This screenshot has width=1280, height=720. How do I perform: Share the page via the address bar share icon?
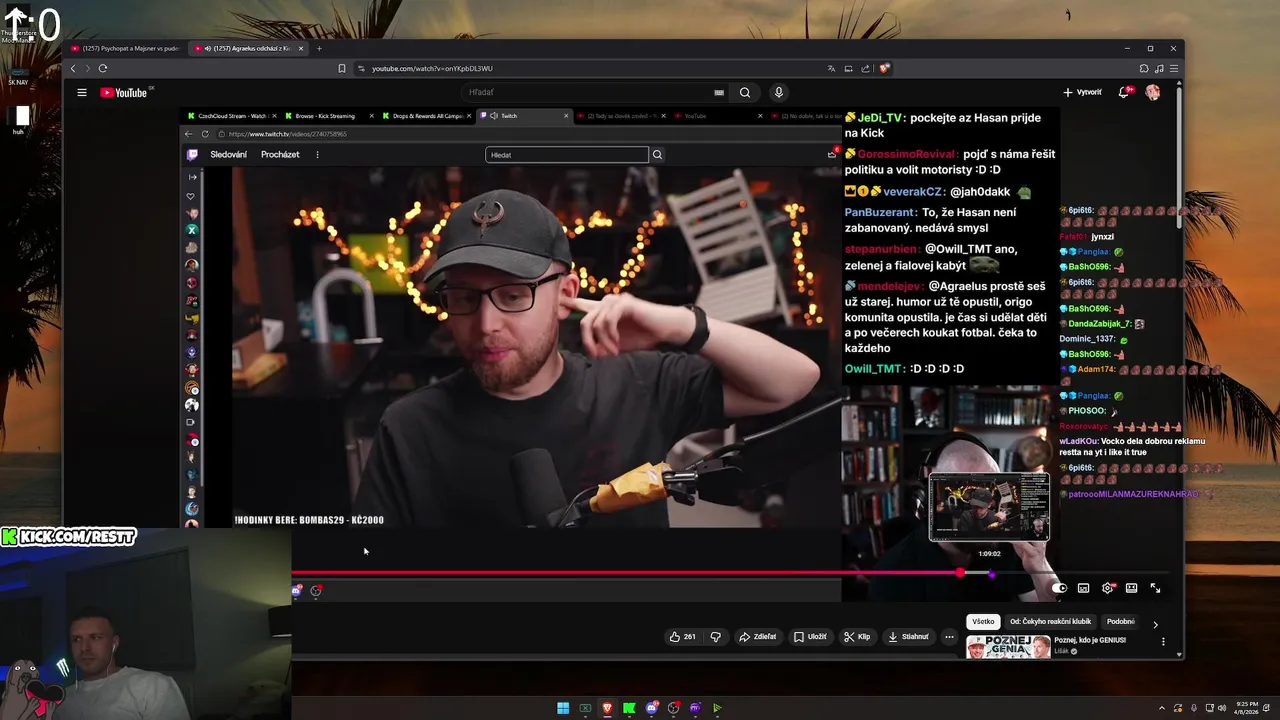click(x=865, y=68)
